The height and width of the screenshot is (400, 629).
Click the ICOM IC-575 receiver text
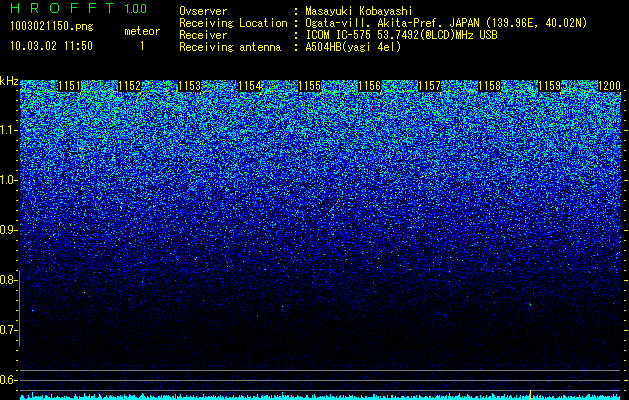click(401, 35)
